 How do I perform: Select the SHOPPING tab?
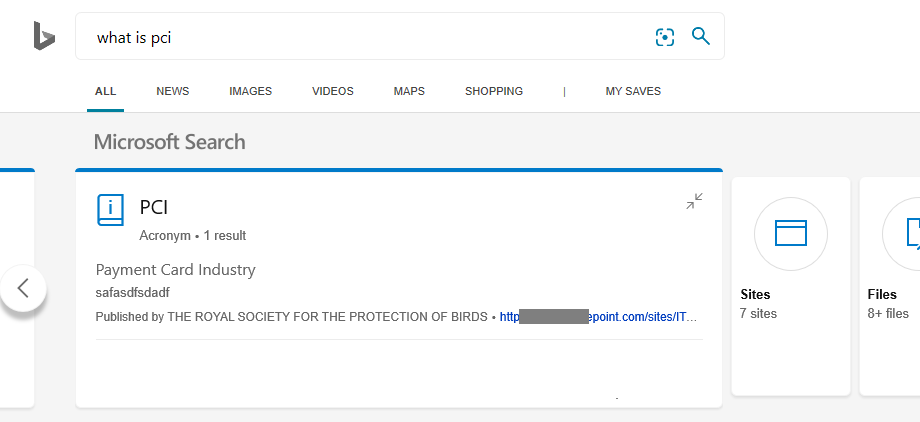pyautogui.click(x=494, y=91)
